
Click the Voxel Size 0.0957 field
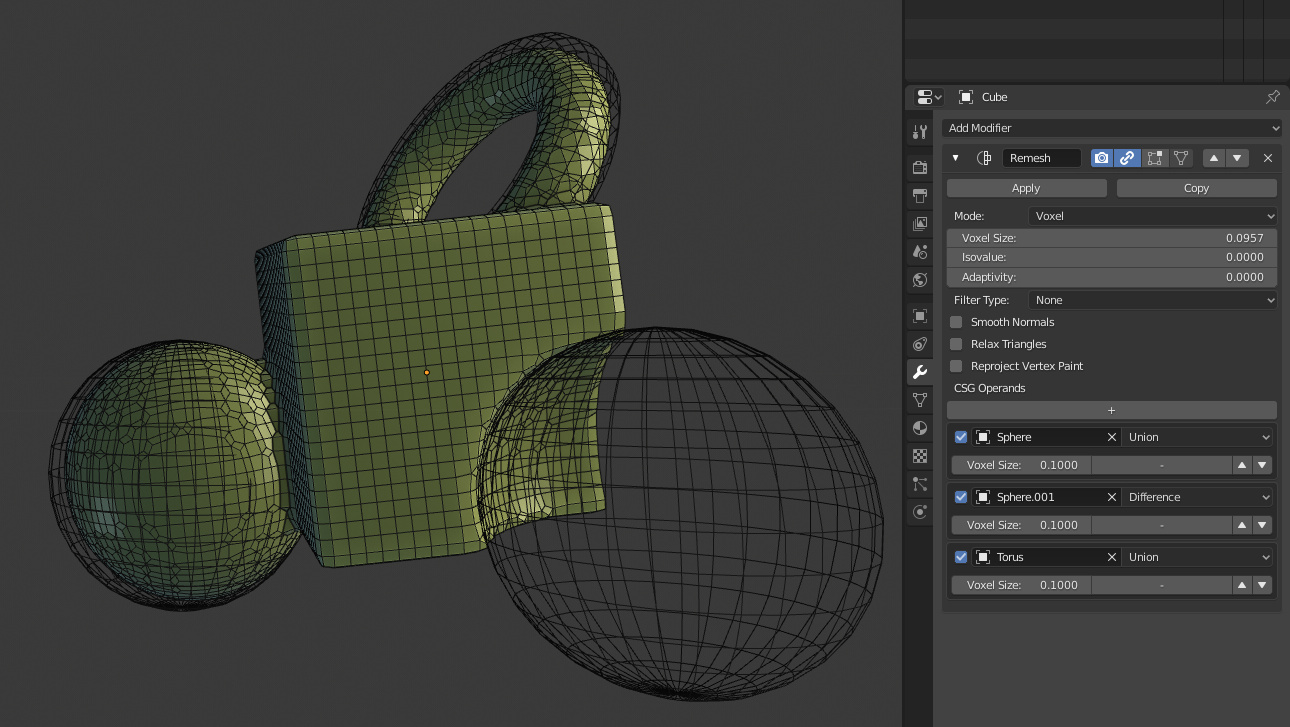(1112, 238)
